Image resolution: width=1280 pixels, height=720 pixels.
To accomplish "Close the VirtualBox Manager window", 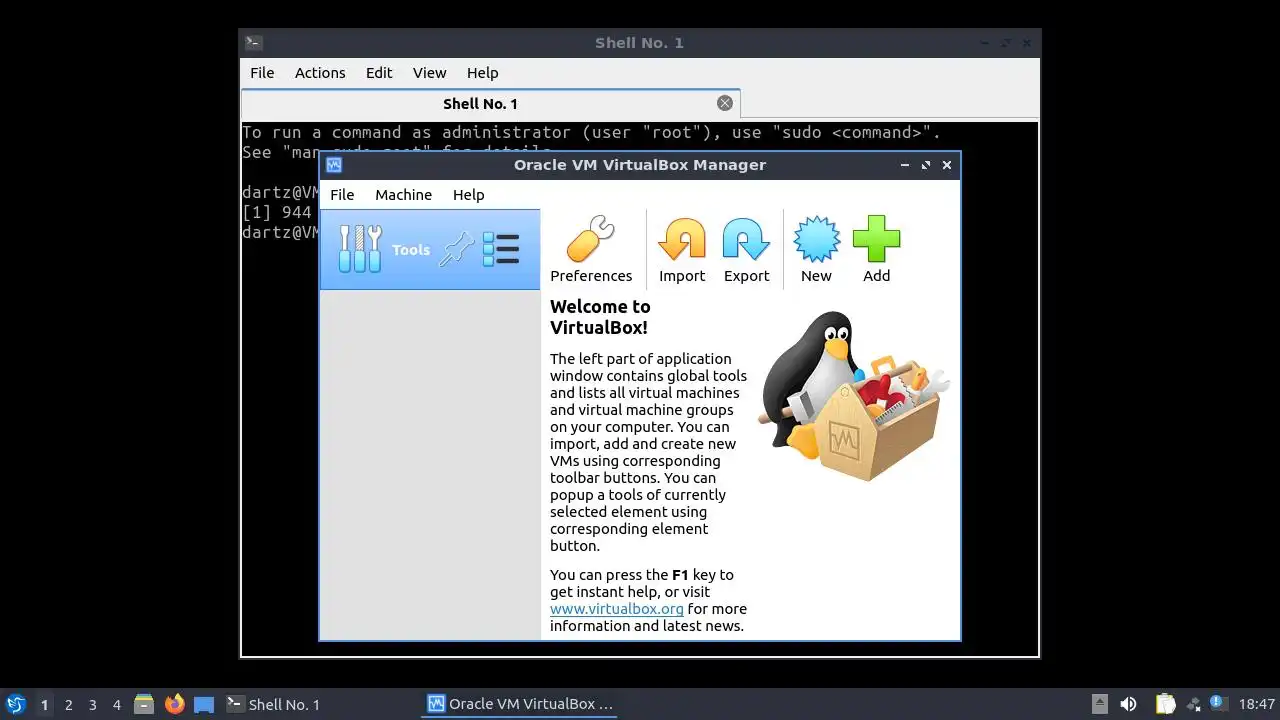I will pos(947,165).
